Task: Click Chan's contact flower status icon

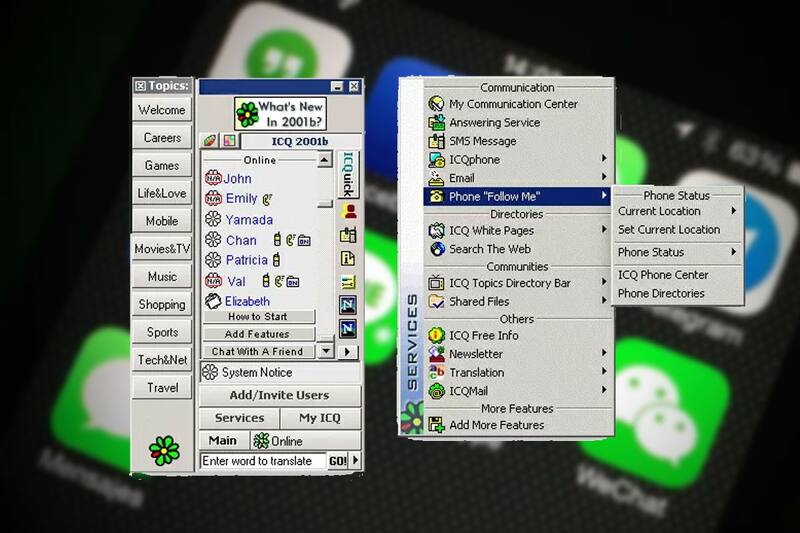Action: click(212, 240)
